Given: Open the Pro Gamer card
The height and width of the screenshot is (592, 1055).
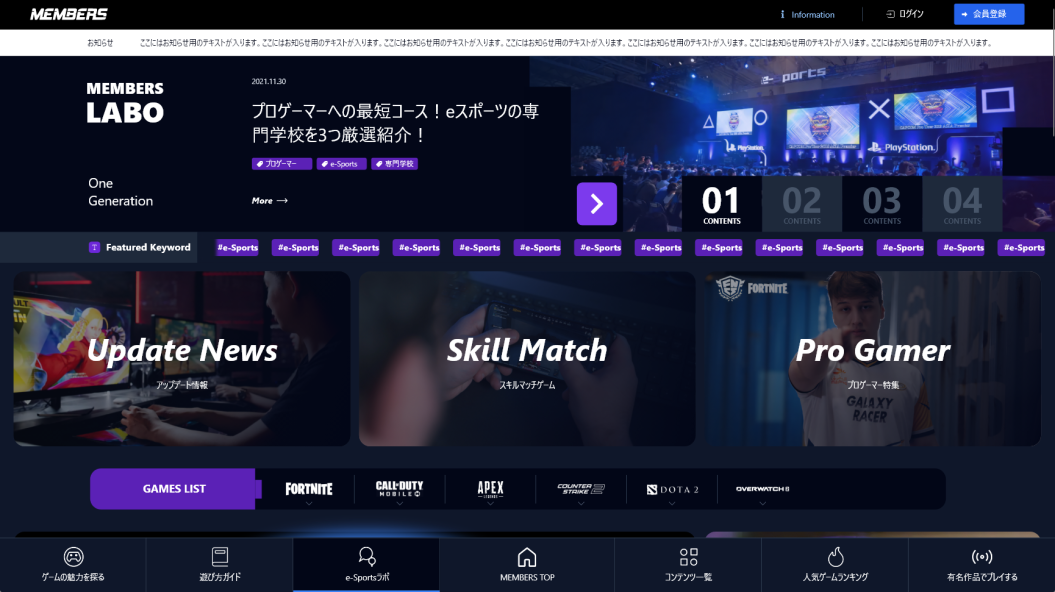Looking at the screenshot, I should coord(873,359).
